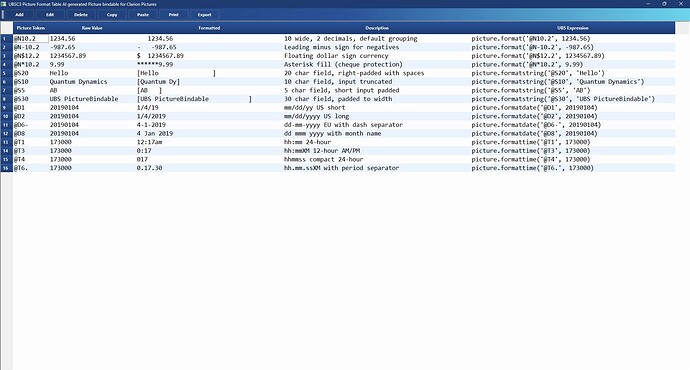
Task: Select the @D2 token cell
Action: pyautogui.click(x=31, y=116)
